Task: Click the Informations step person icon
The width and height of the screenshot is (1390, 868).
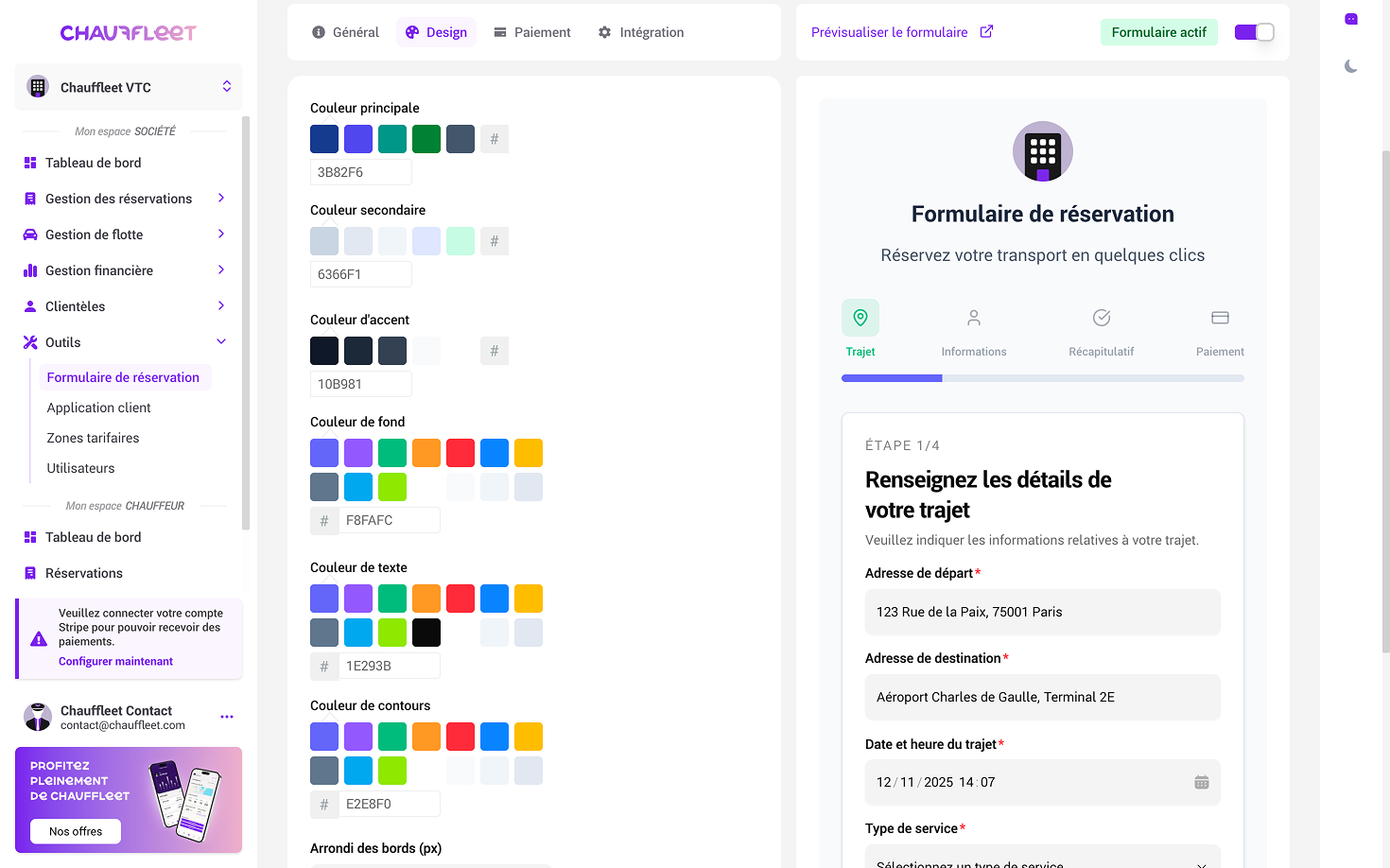Action: 974,318
